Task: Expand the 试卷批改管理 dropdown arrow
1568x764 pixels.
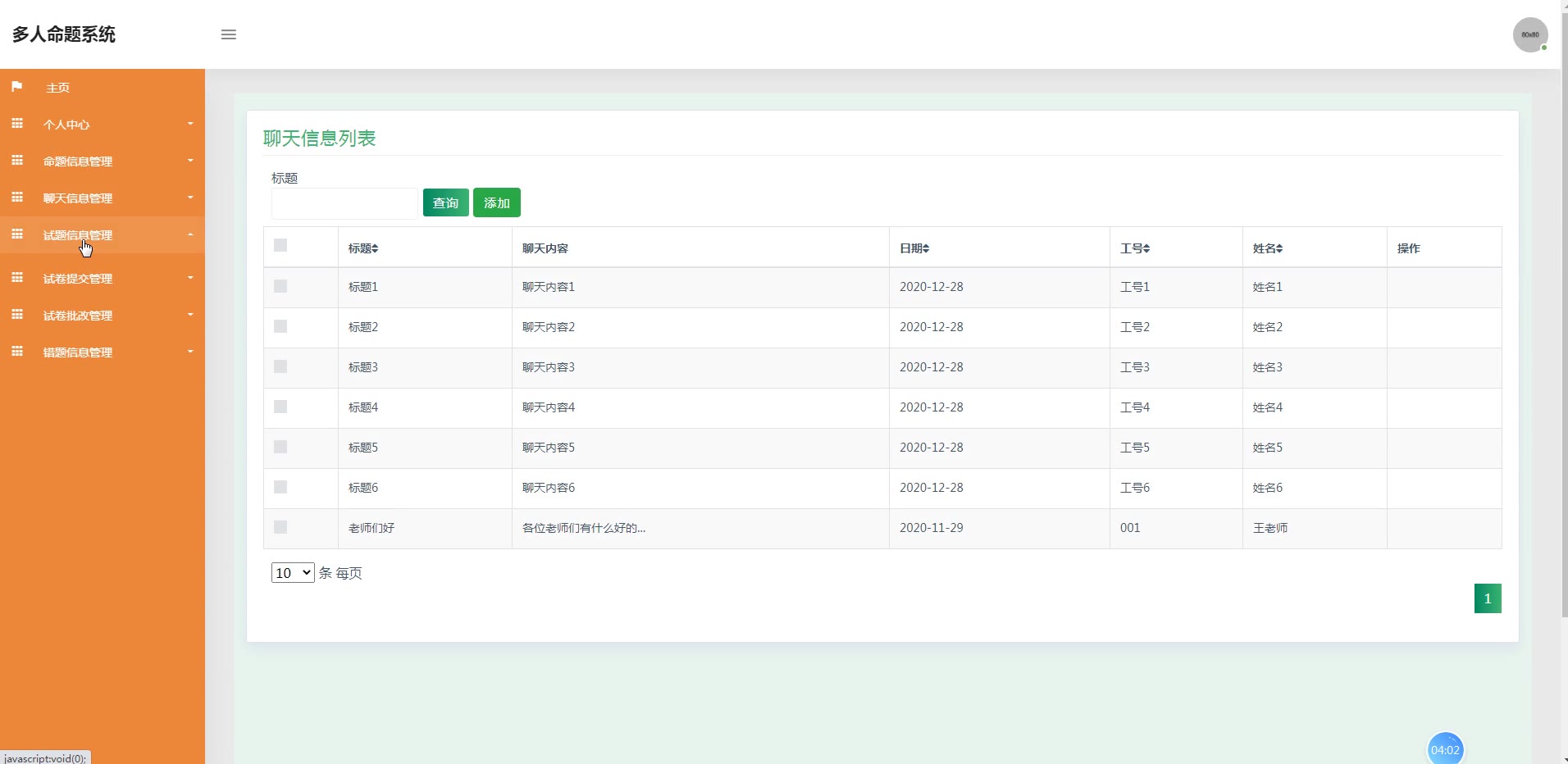Action: pos(190,315)
